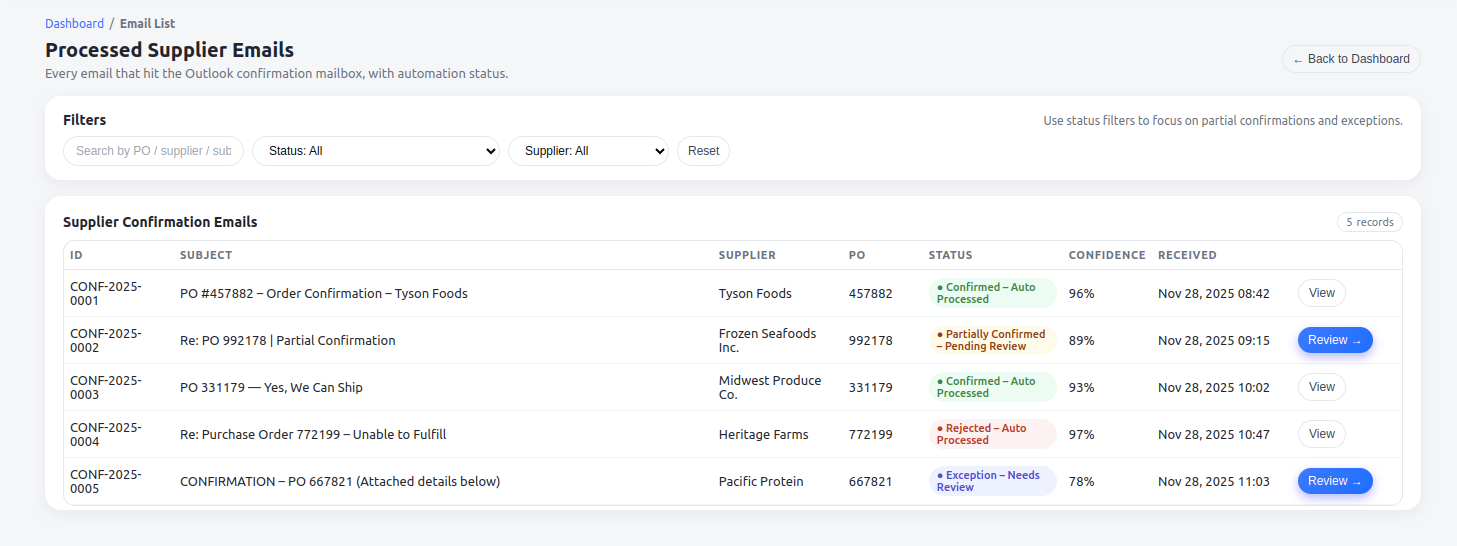
Task: Click the Confidence column header
Action: (x=1106, y=255)
